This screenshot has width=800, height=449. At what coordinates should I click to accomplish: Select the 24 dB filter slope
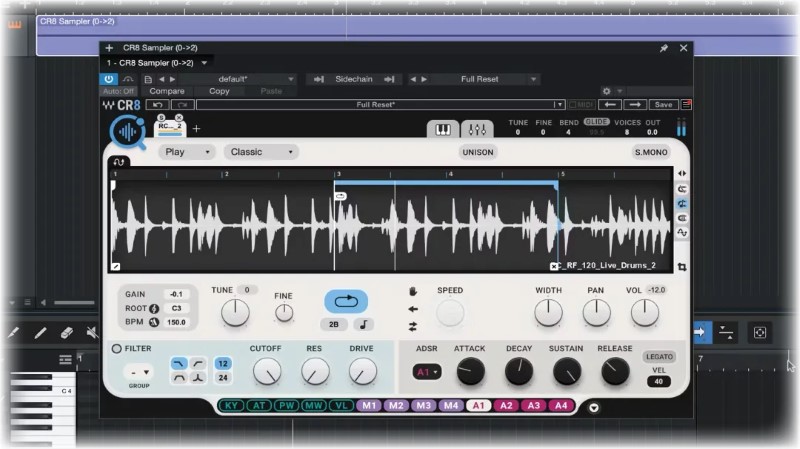coord(222,378)
